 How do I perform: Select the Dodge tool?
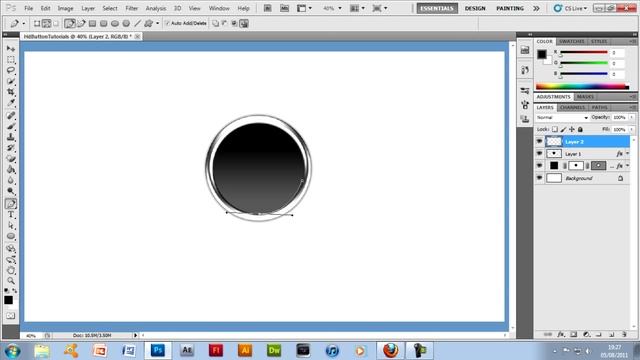(x=11, y=191)
